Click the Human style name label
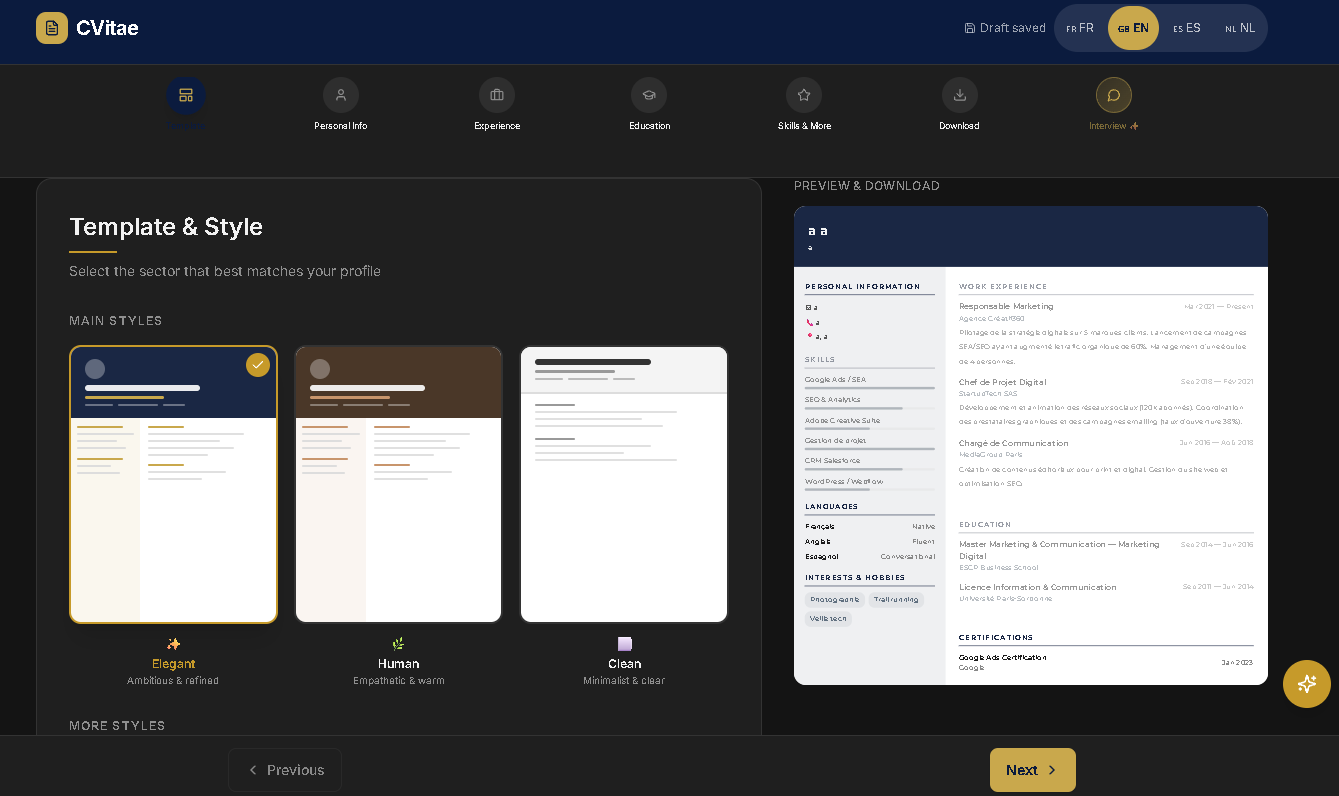 coord(398,664)
